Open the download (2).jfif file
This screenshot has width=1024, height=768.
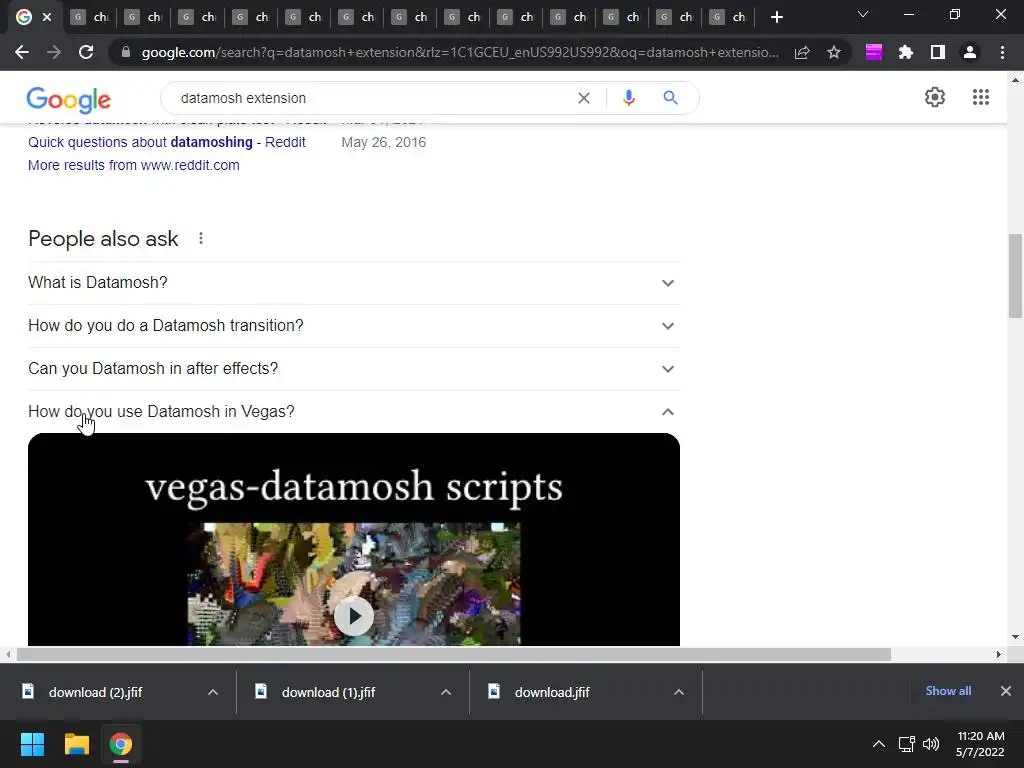click(x=95, y=692)
